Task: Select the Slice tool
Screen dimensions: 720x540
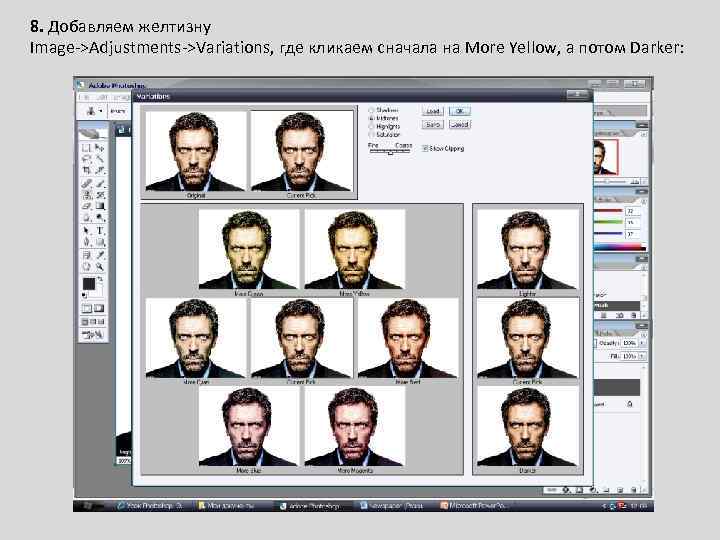Action: coord(100,171)
